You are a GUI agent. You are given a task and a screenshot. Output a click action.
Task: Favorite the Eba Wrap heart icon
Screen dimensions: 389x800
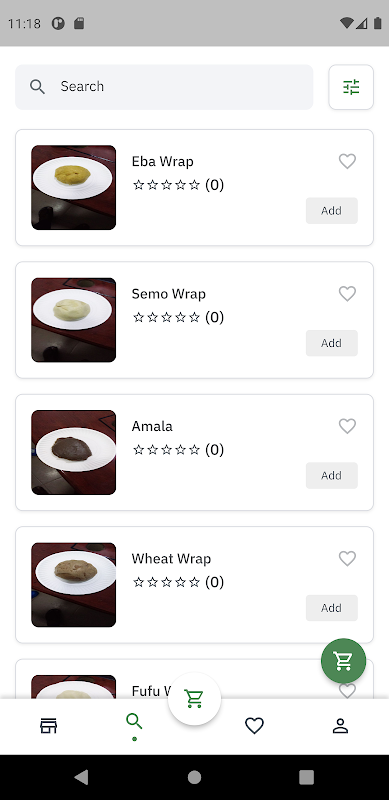[347, 161]
